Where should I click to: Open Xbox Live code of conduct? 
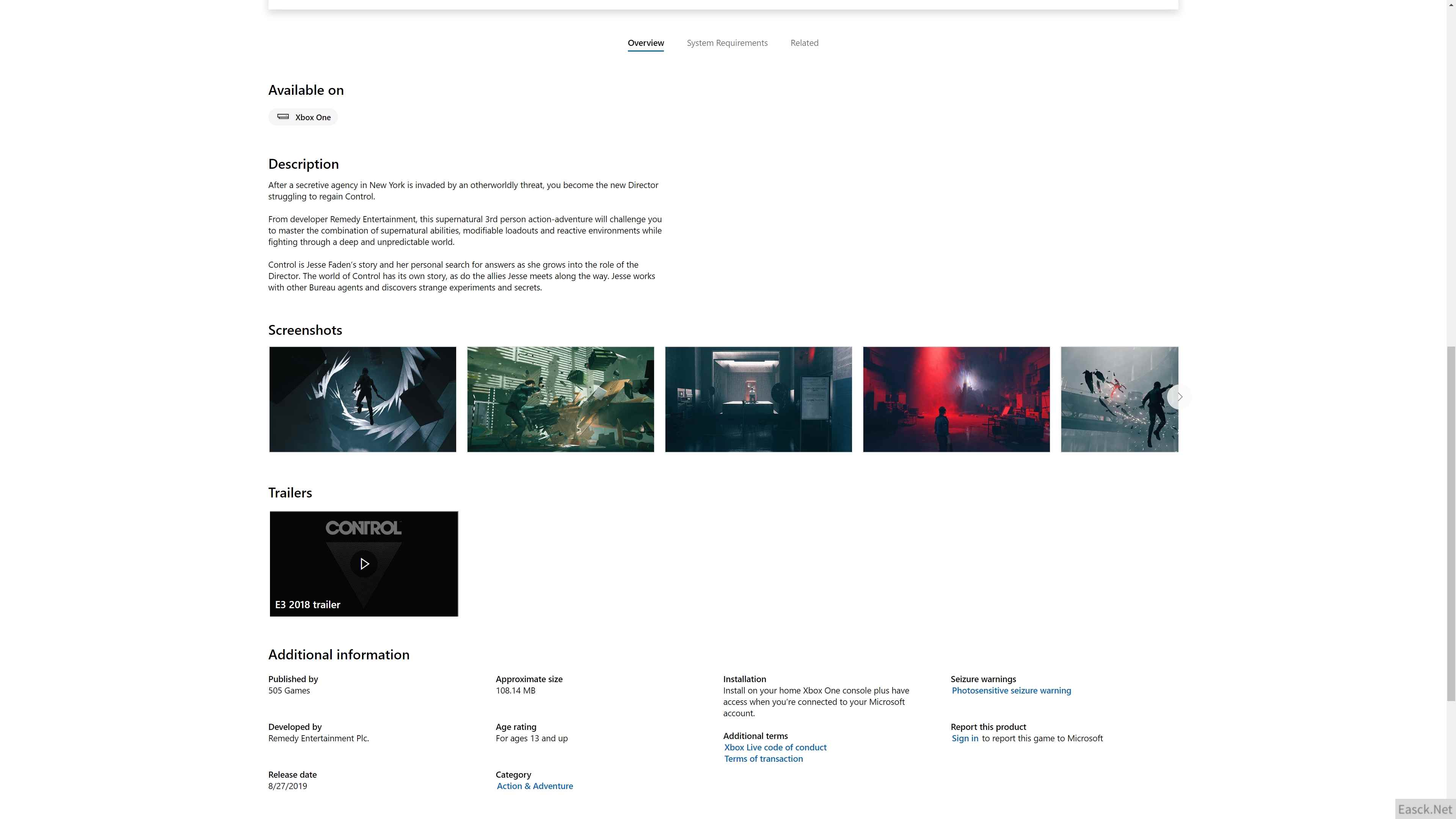775,747
